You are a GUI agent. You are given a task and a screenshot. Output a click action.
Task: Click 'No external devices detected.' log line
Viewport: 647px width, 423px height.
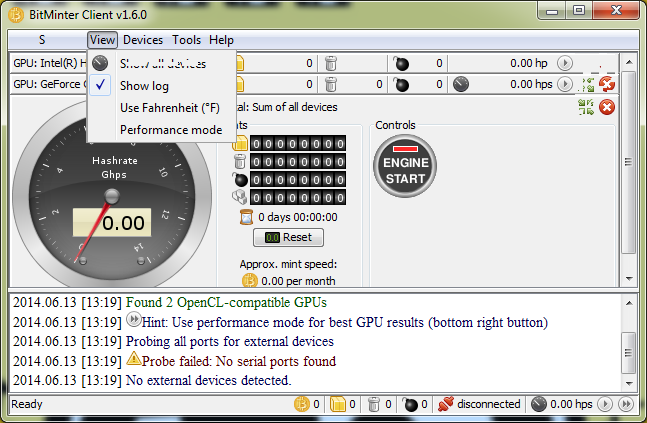[208, 380]
